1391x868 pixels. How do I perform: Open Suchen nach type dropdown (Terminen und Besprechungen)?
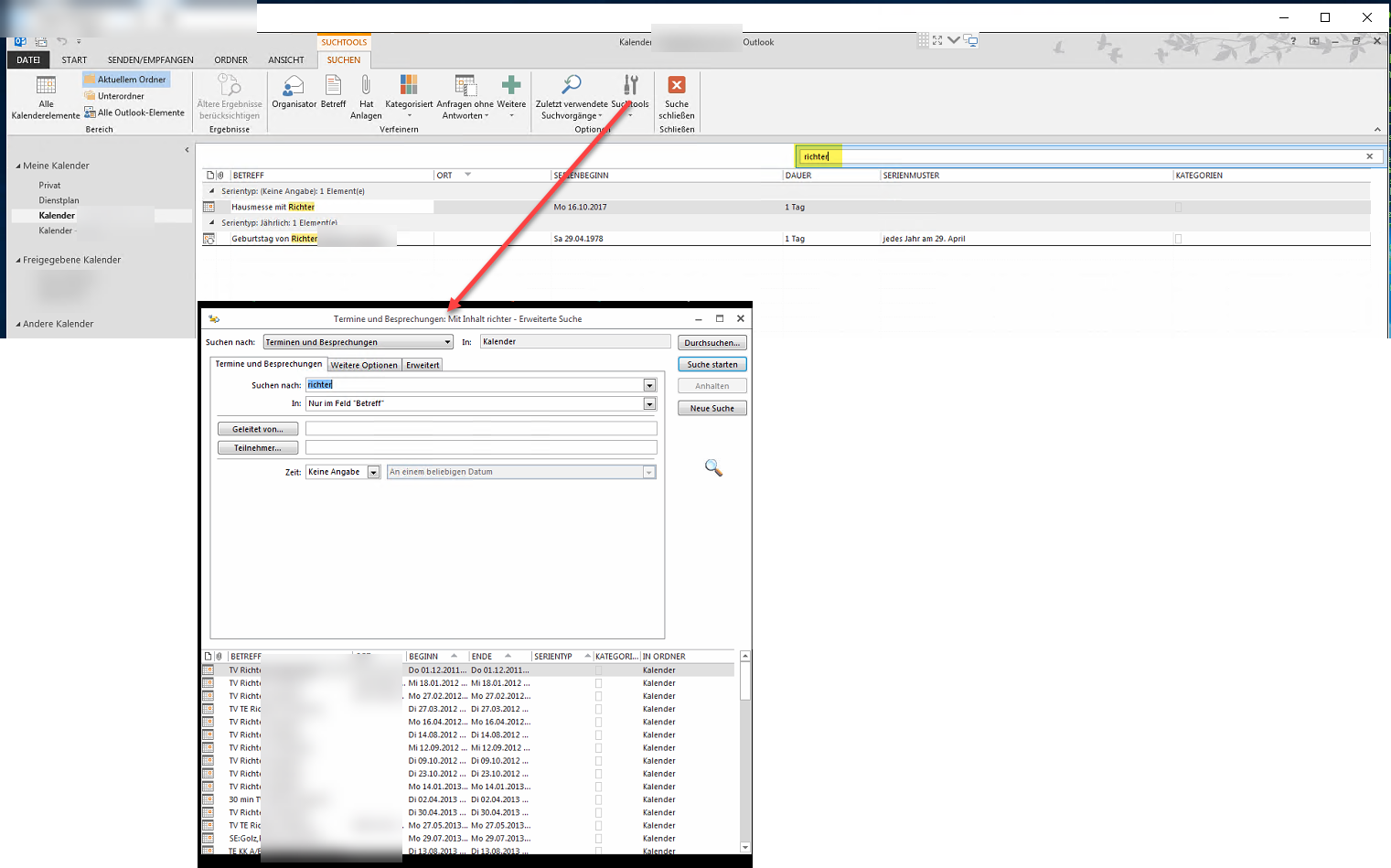pyautogui.click(x=358, y=342)
